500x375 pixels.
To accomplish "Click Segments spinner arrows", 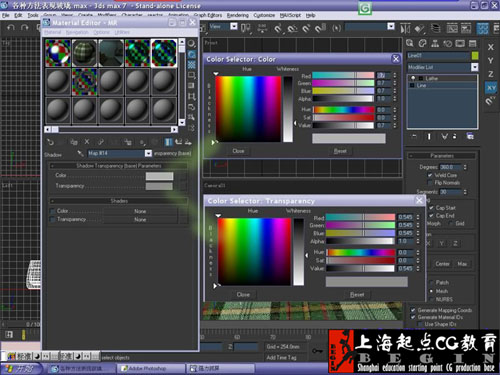I will 465,192.
